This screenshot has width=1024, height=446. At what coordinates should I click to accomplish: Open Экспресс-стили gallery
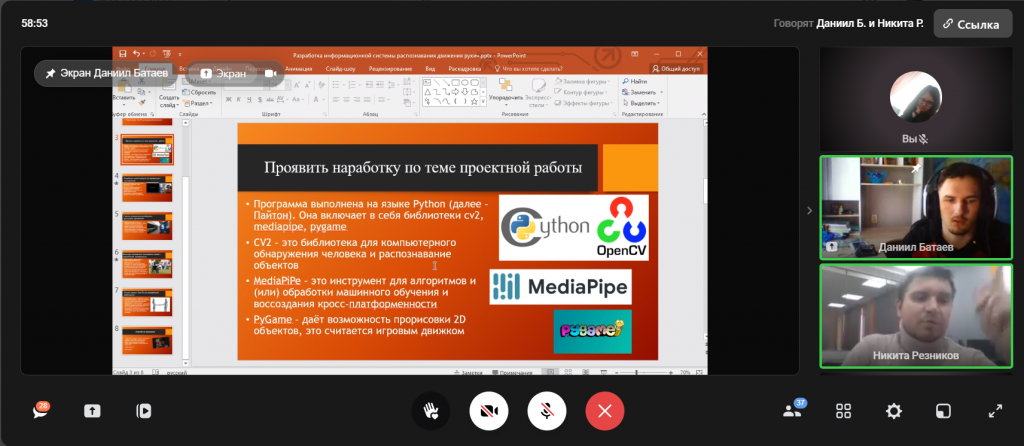538,93
